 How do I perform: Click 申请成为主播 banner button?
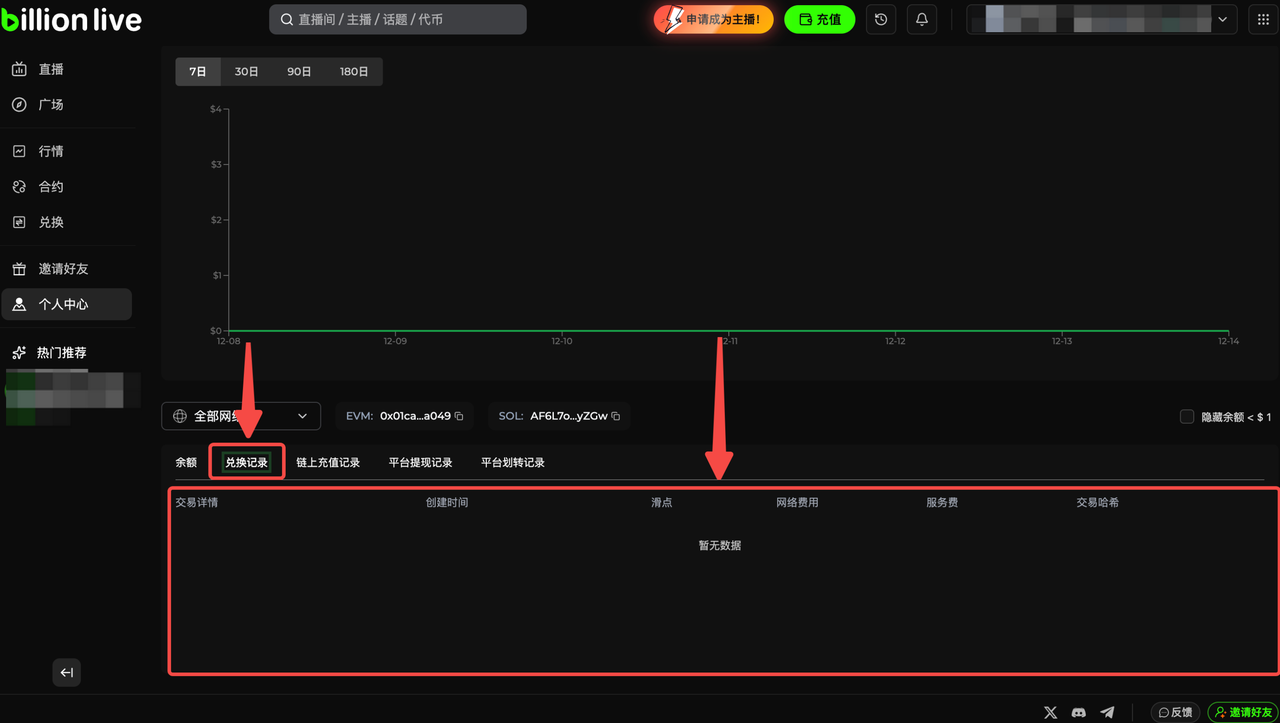713,20
